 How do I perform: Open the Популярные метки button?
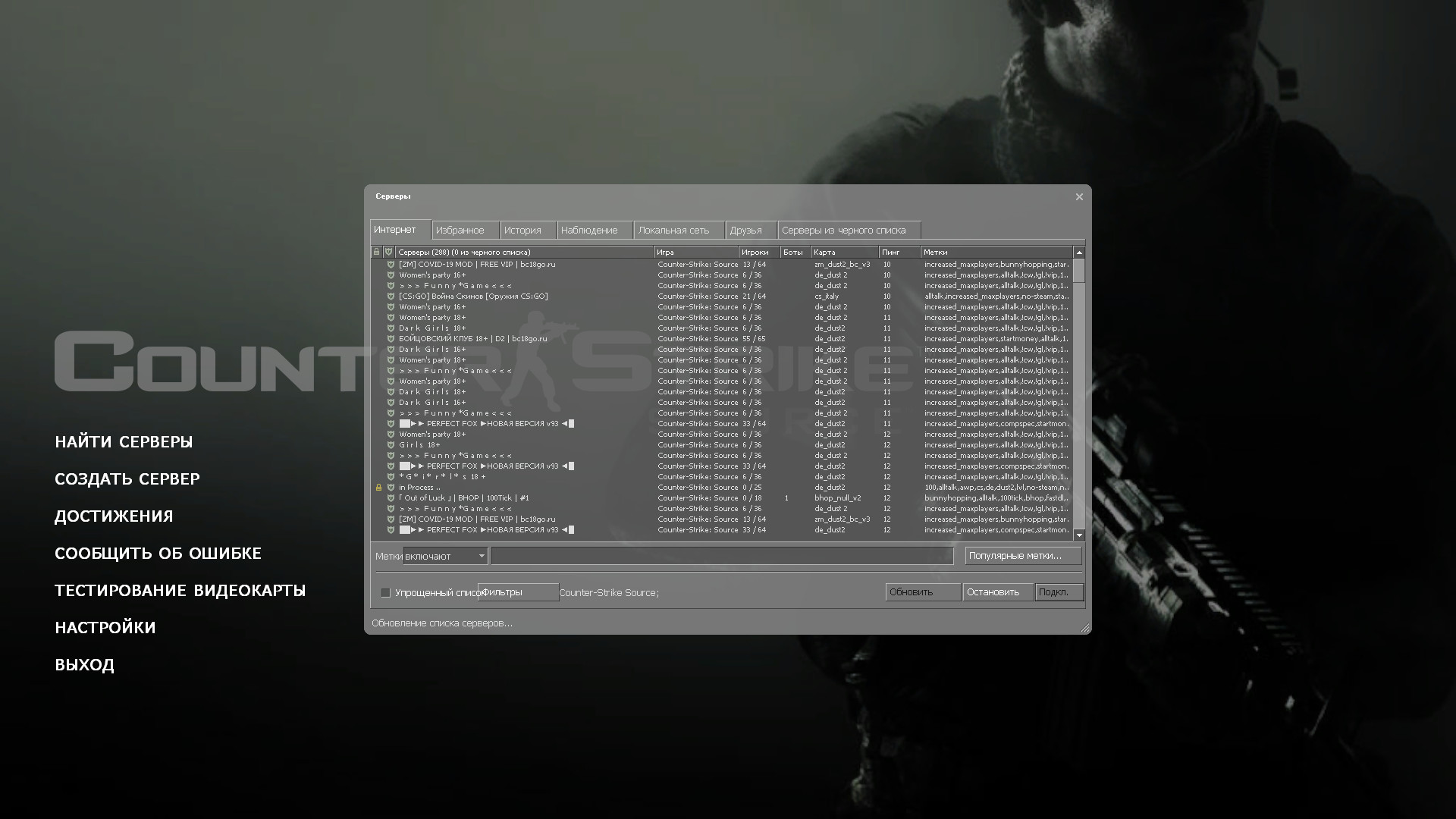(x=1024, y=556)
